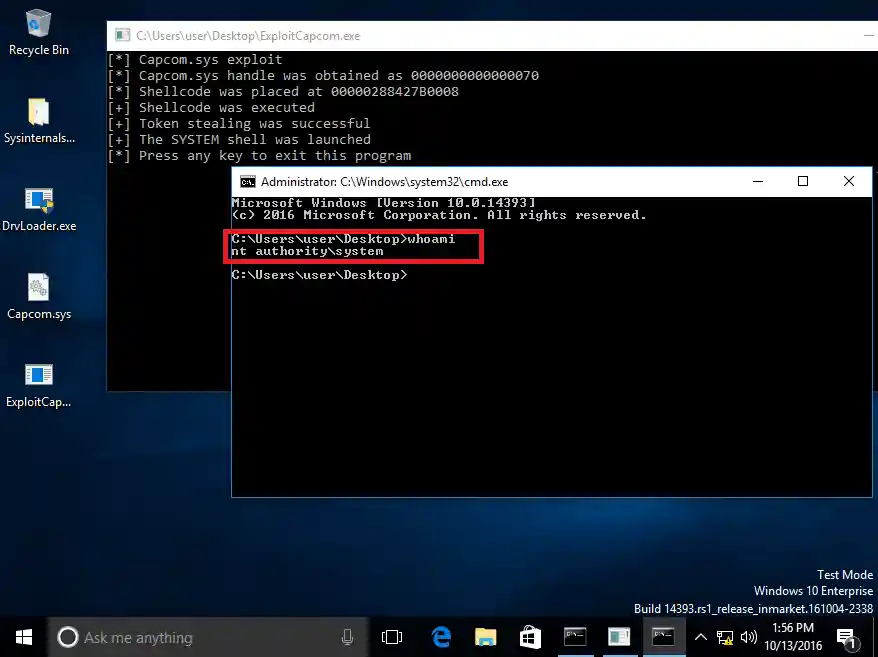Viewport: 878px width, 657px height.
Task: Open the volume control from the tray
Action: [x=748, y=636]
